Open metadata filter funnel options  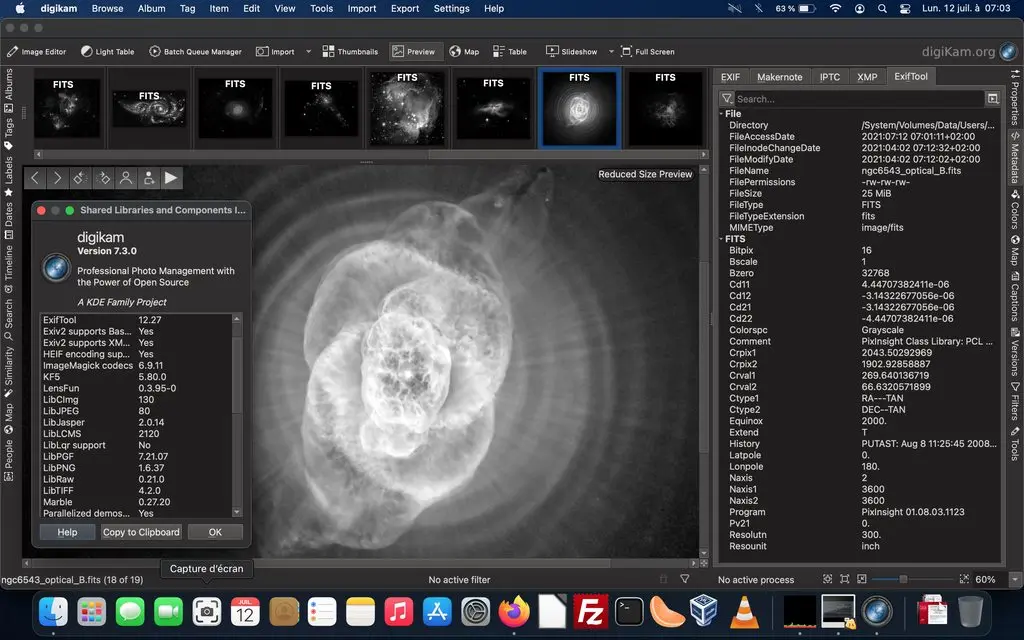(x=726, y=99)
